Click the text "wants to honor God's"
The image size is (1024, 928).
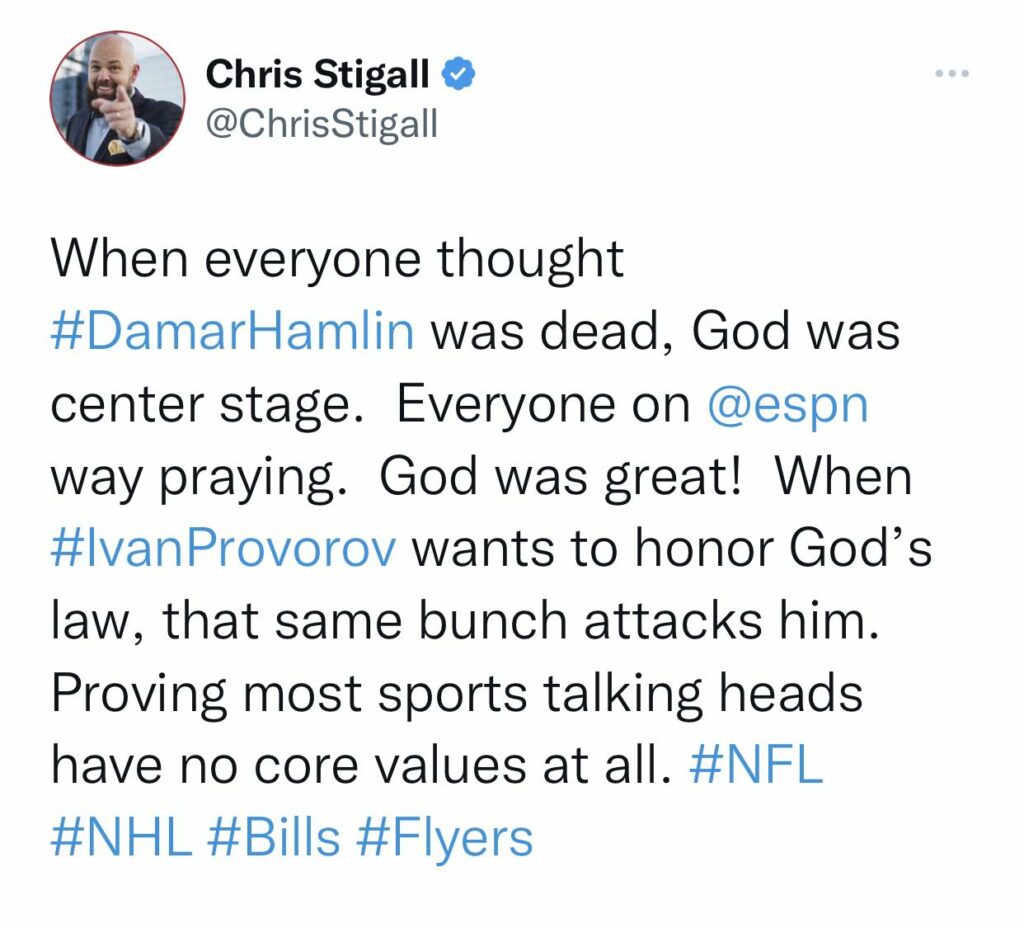point(672,549)
